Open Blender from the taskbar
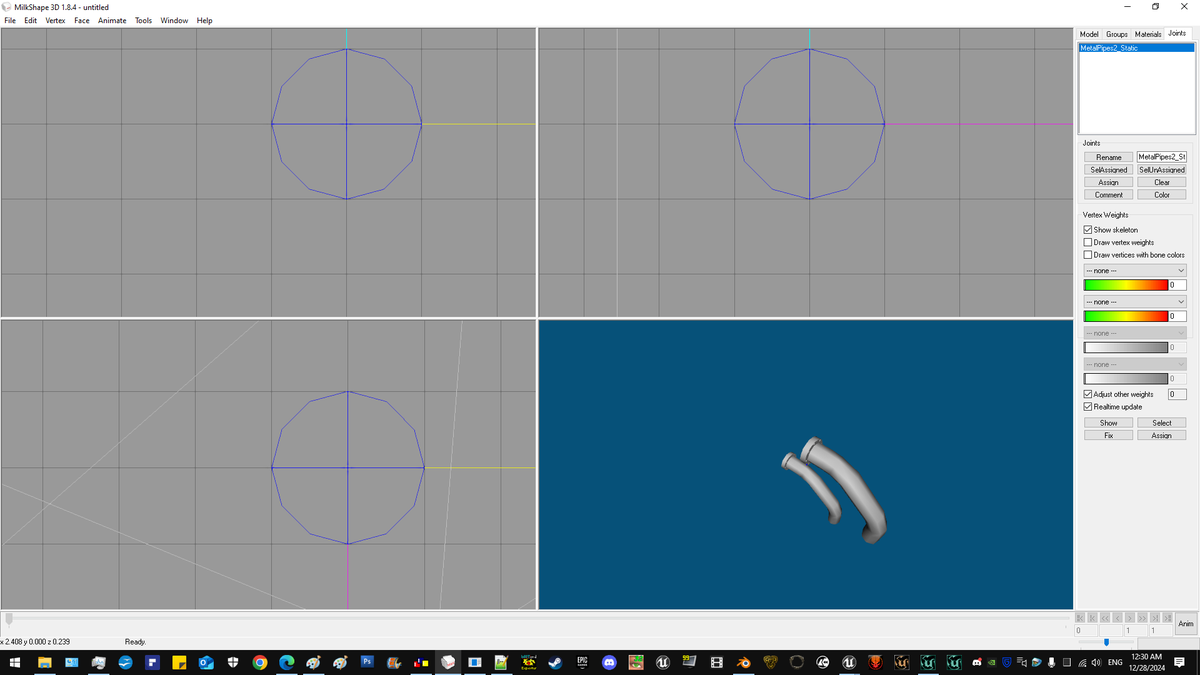 [743, 662]
